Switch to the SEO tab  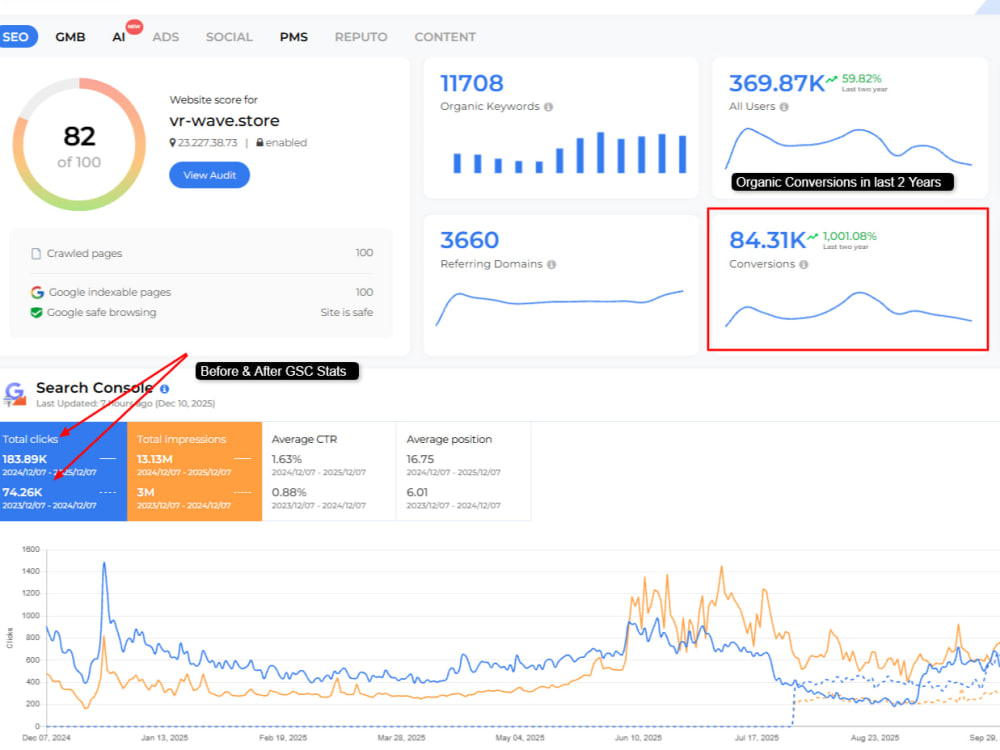tap(16, 37)
